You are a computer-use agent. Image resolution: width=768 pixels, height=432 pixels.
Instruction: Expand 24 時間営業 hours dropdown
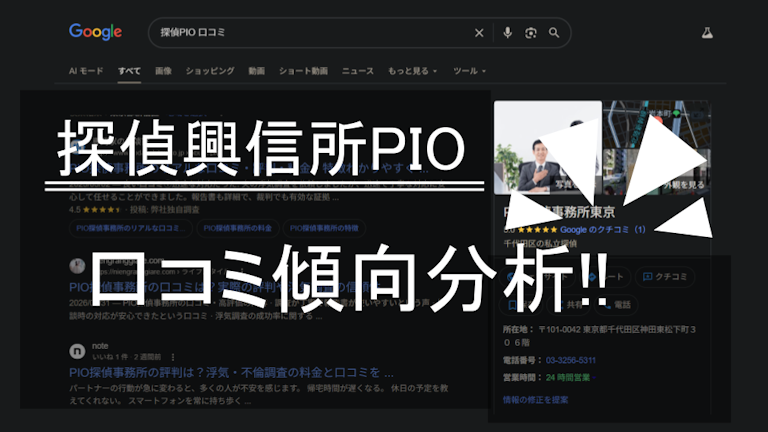(571, 378)
